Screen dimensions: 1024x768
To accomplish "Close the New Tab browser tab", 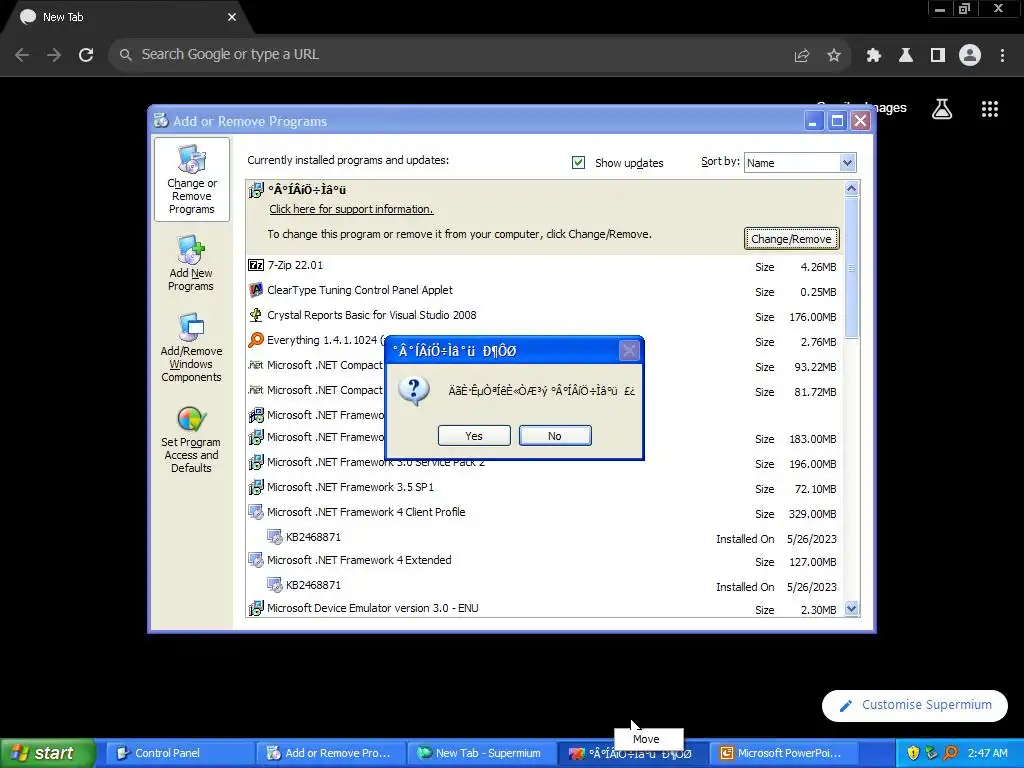I will click(x=232, y=18).
